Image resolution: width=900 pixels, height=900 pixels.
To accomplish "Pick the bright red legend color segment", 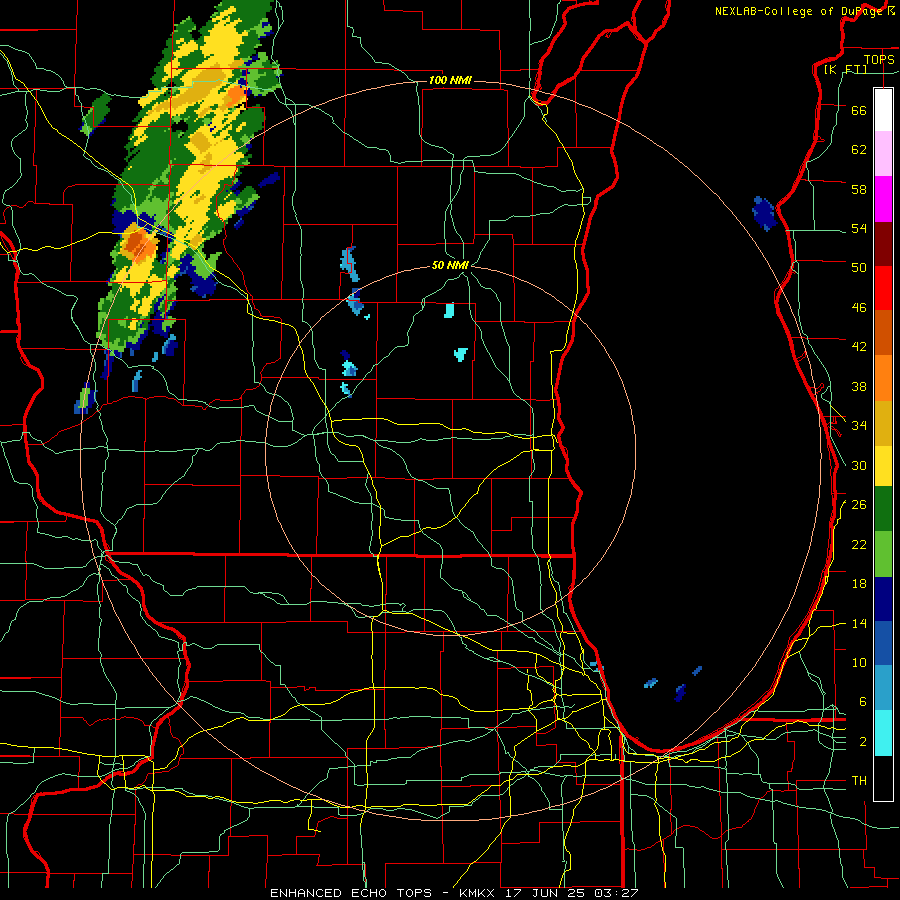I will 883,288.
